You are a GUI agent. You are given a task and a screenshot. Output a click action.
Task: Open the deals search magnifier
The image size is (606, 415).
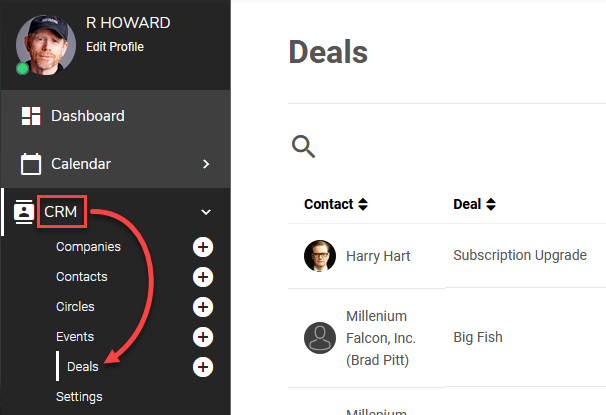pyautogui.click(x=303, y=146)
